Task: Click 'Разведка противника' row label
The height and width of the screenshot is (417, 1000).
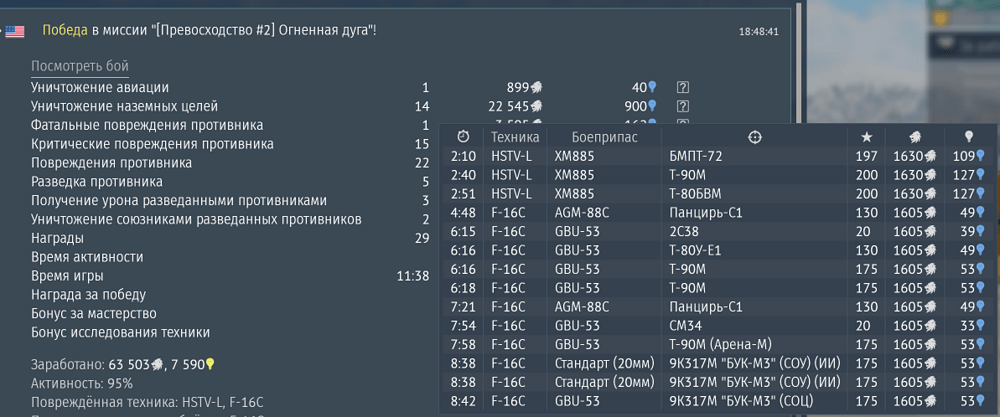Action: 97,182
